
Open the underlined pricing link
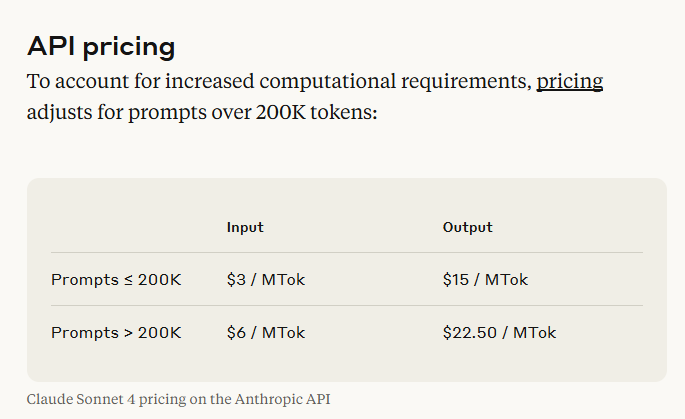click(x=570, y=82)
